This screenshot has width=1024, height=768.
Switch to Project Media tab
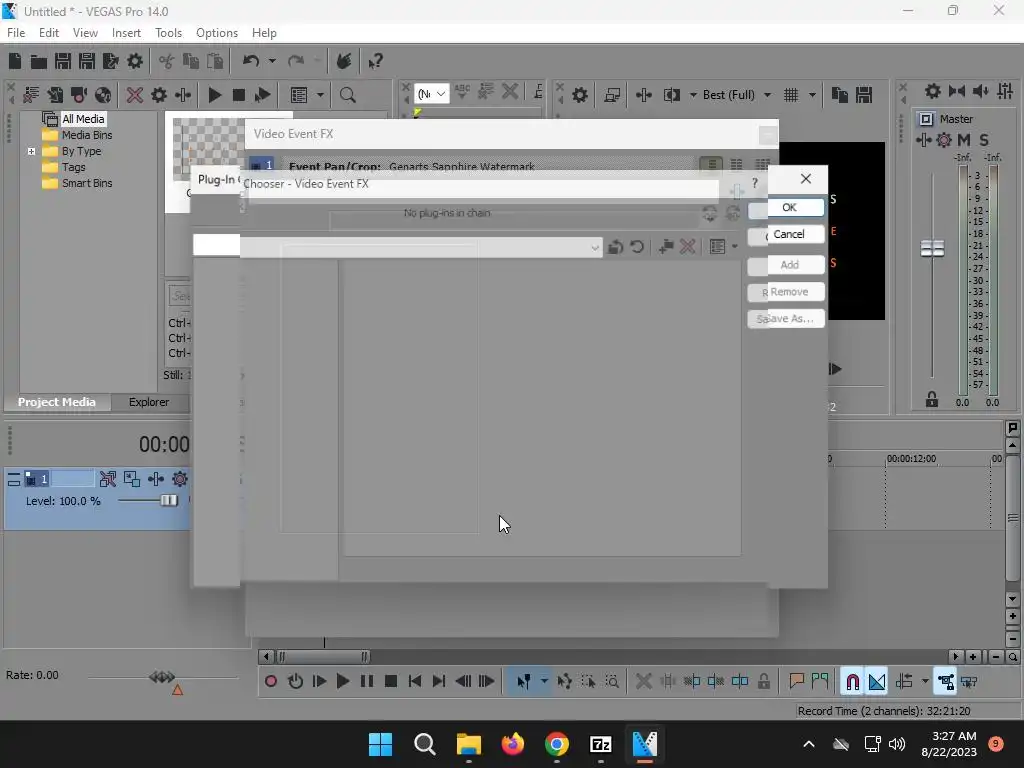click(x=57, y=402)
